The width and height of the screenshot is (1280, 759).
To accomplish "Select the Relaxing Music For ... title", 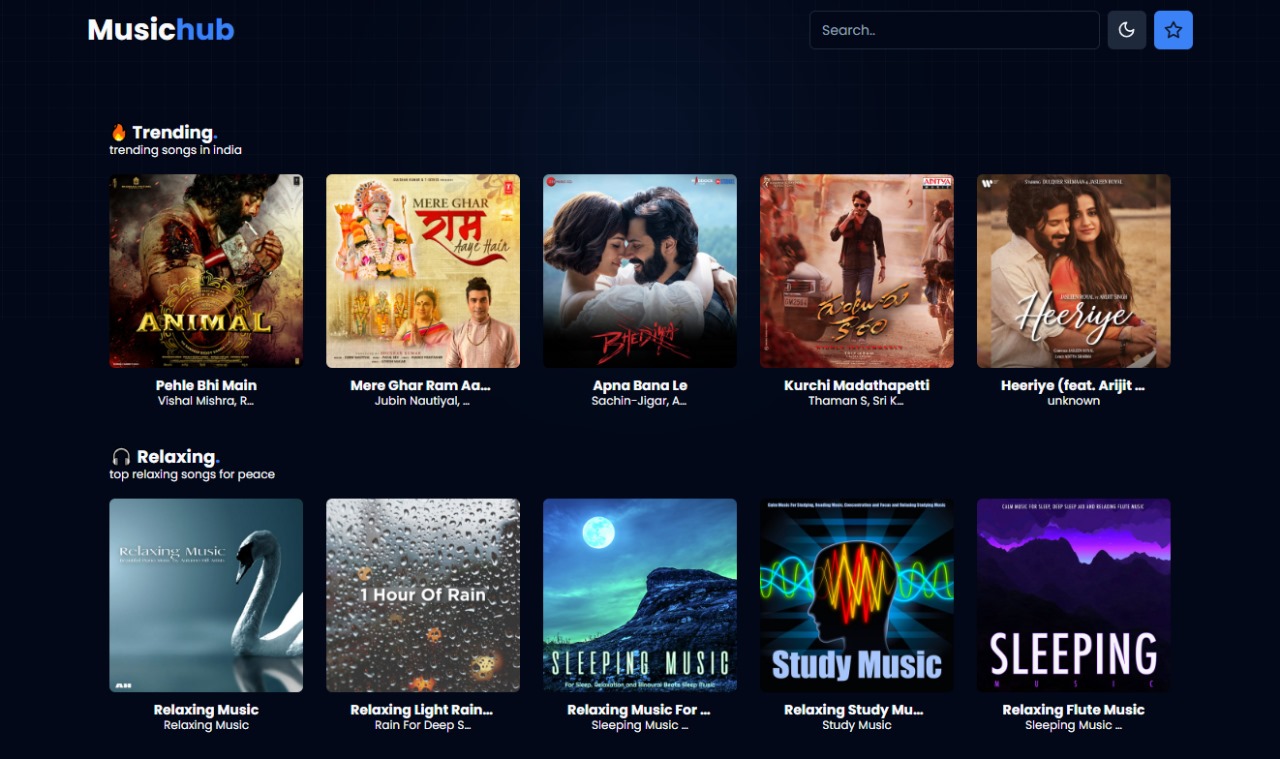I will point(639,709).
